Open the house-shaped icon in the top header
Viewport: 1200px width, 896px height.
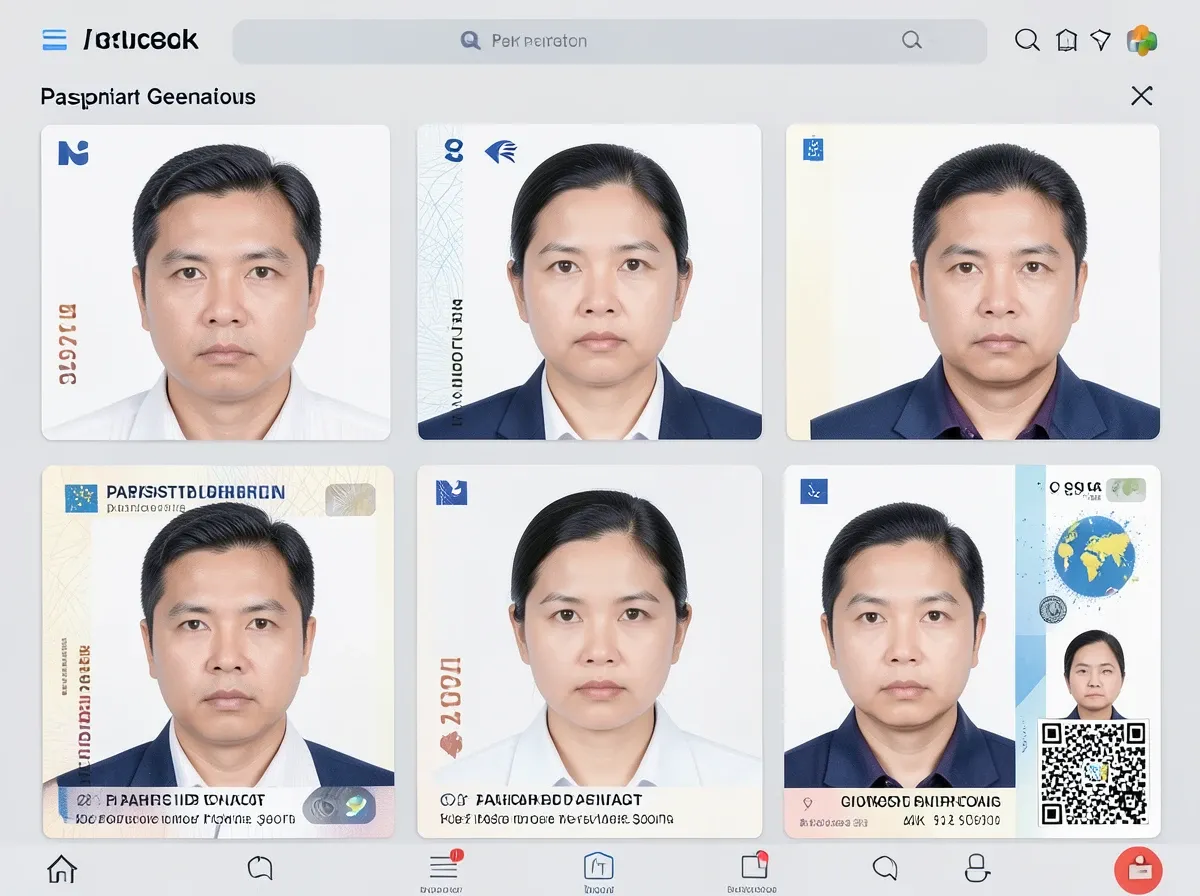click(1066, 40)
